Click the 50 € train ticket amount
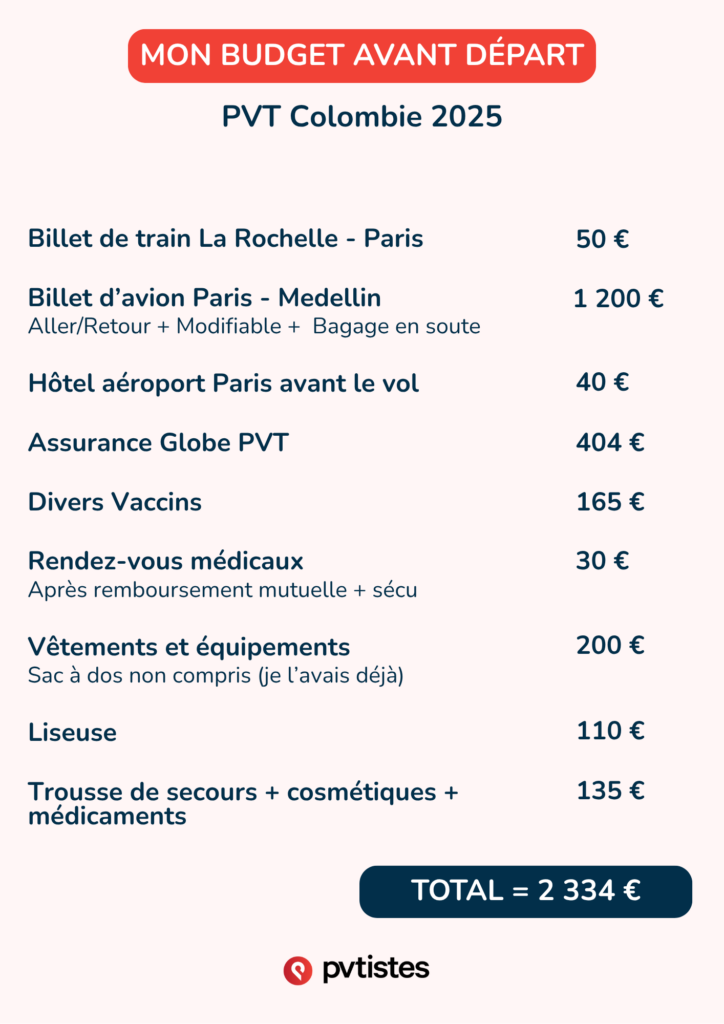The height and width of the screenshot is (1024, 724). (602, 239)
